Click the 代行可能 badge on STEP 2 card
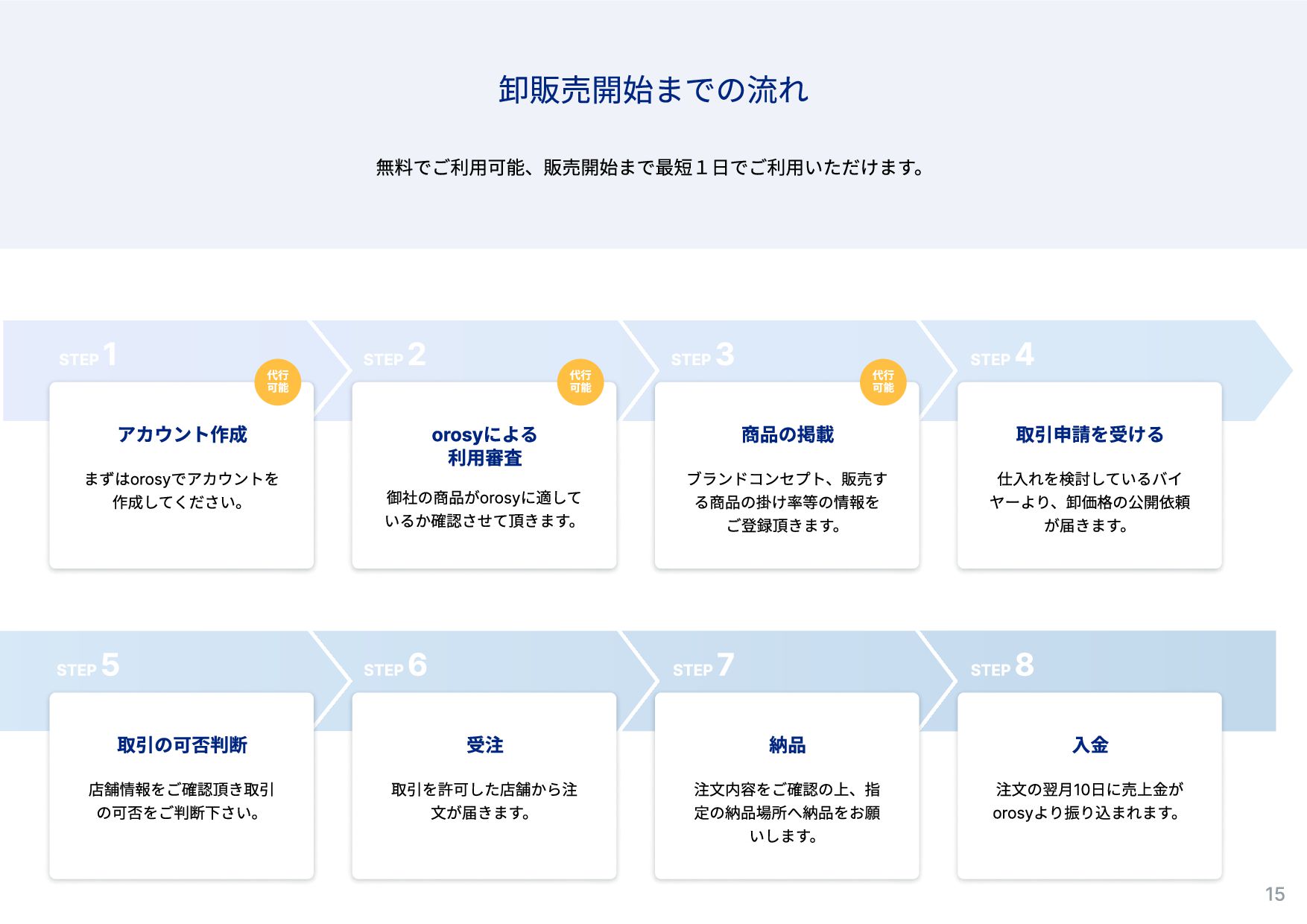This screenshot has height=924, width=1307. (x=580, y=382)
